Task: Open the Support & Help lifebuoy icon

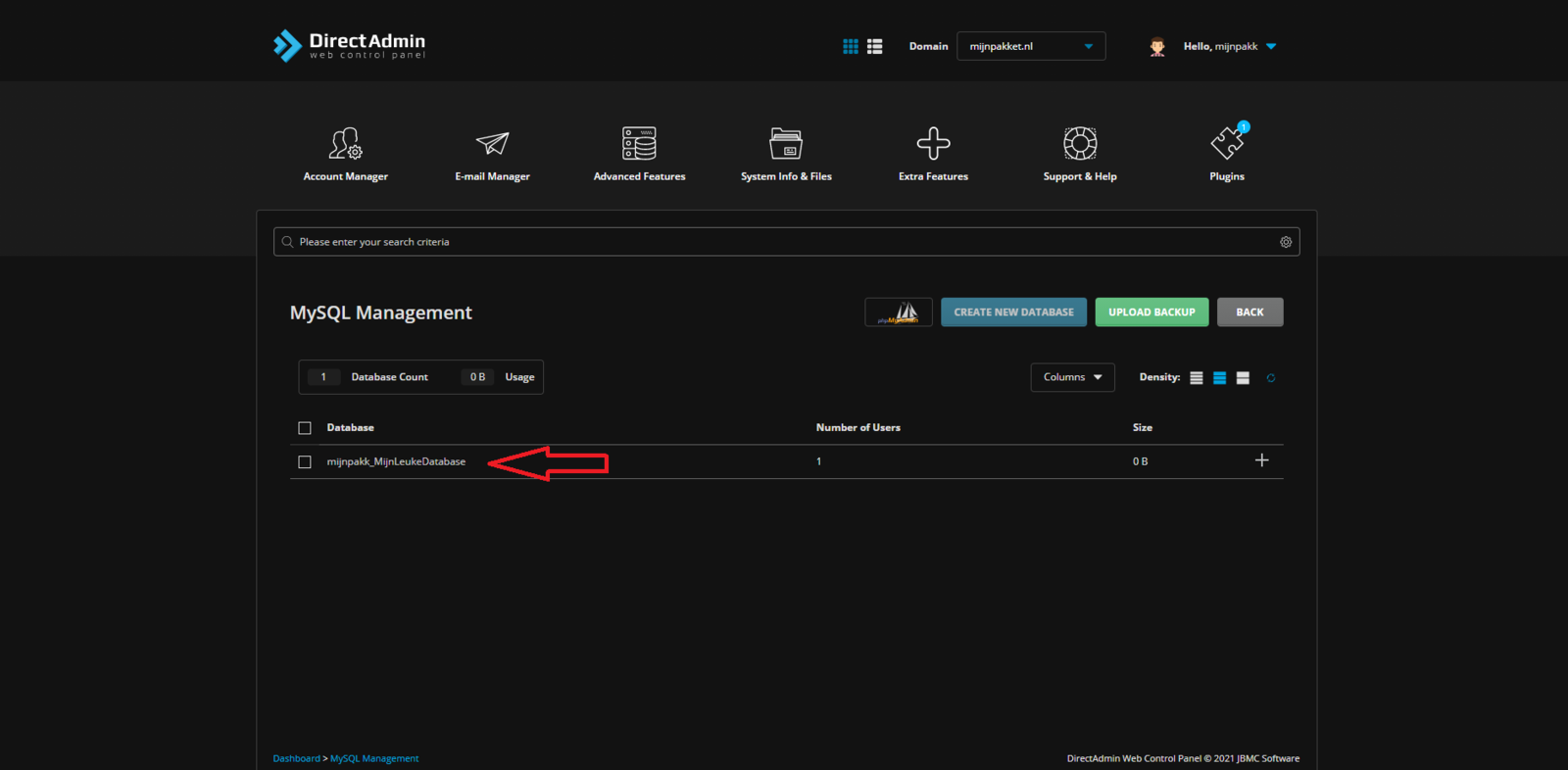Action: pos(1080,143)
